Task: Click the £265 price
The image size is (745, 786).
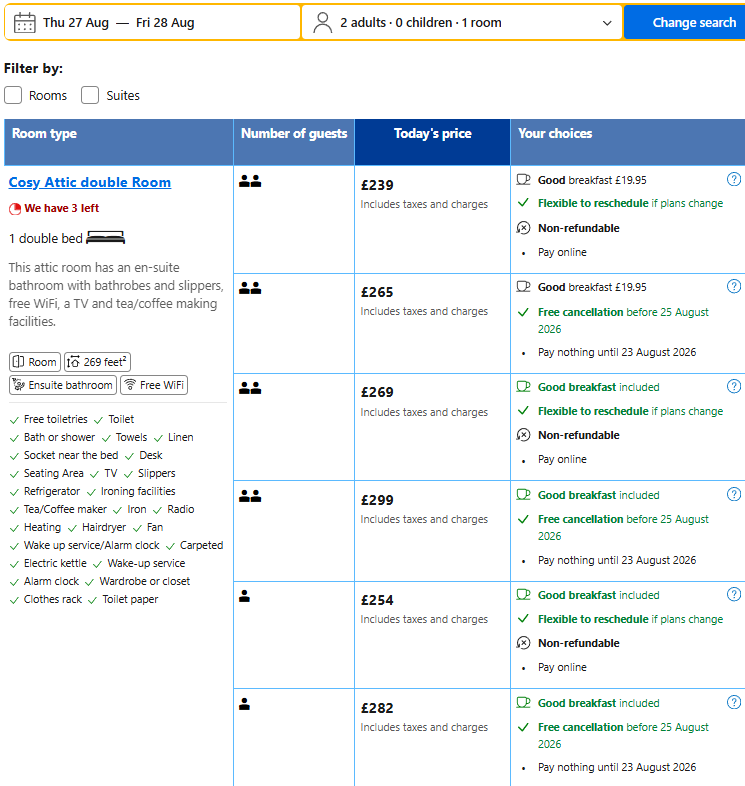Action: point(377,292)
